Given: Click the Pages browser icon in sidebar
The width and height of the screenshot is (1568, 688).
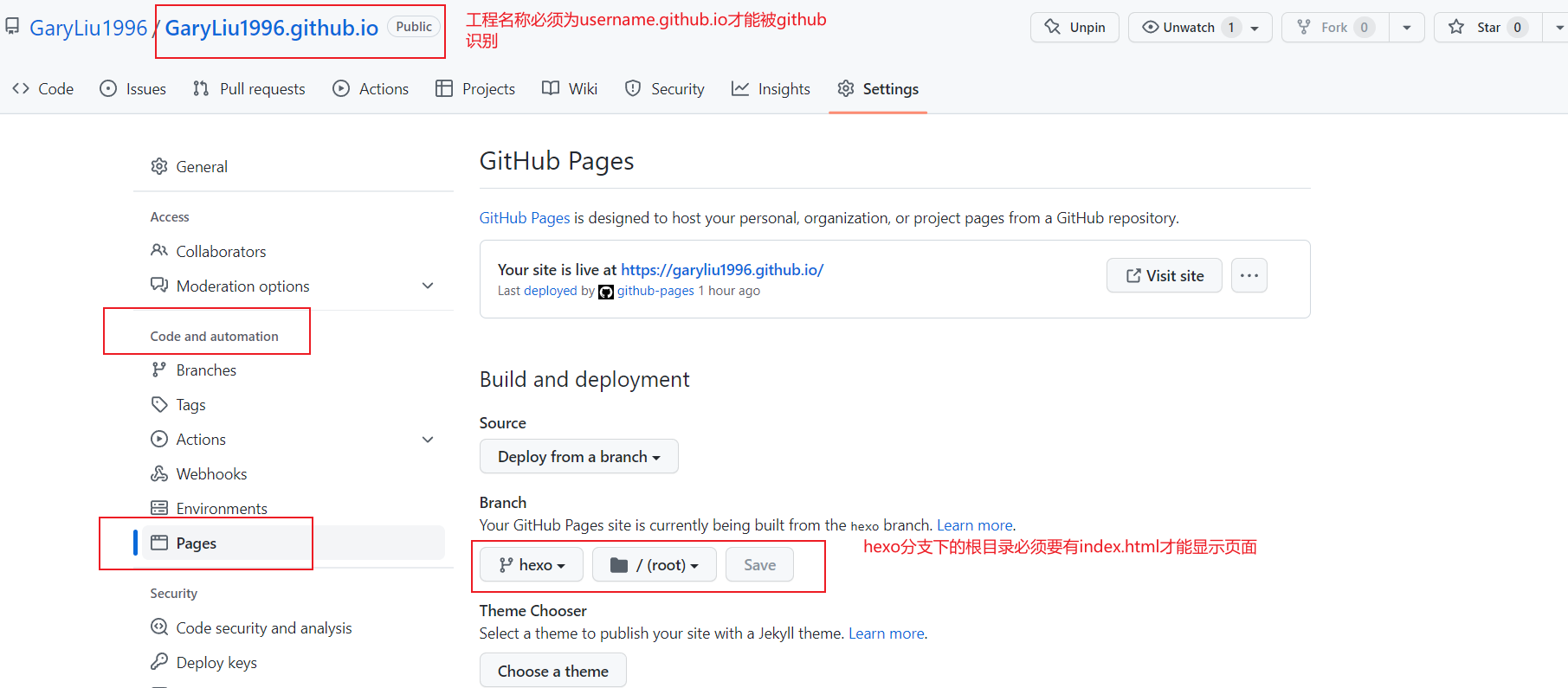Looking at the screenshot, I should pos(159,543).
